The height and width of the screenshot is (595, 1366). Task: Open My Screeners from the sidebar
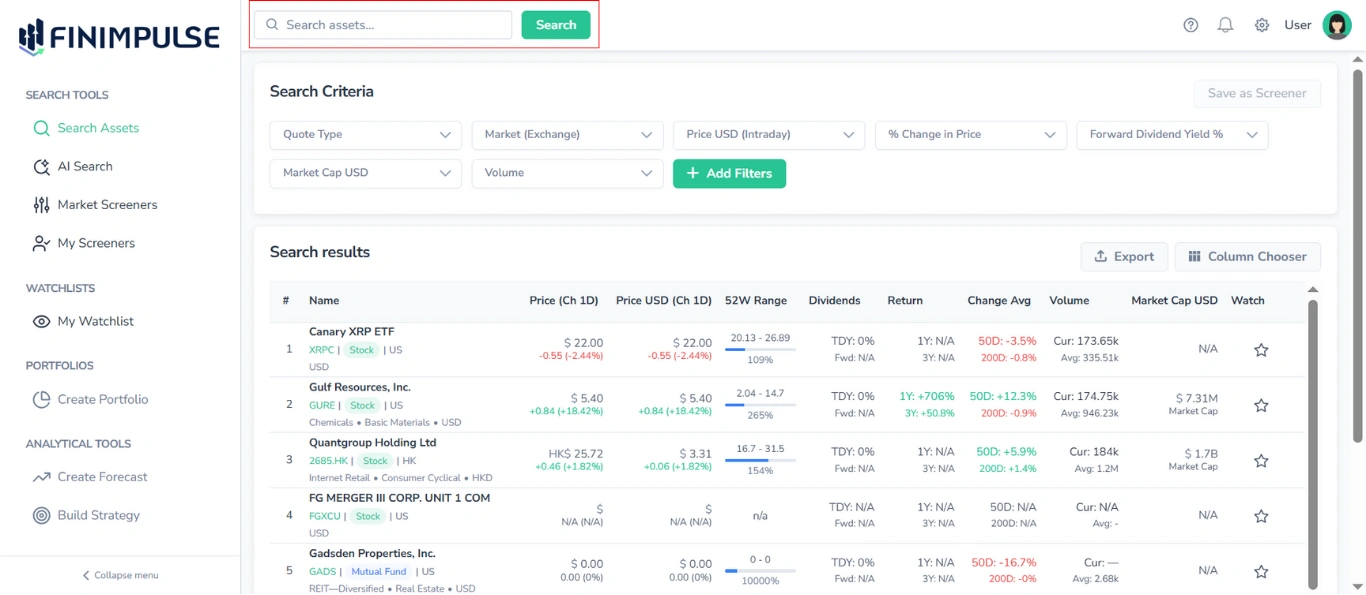point(96,243)
